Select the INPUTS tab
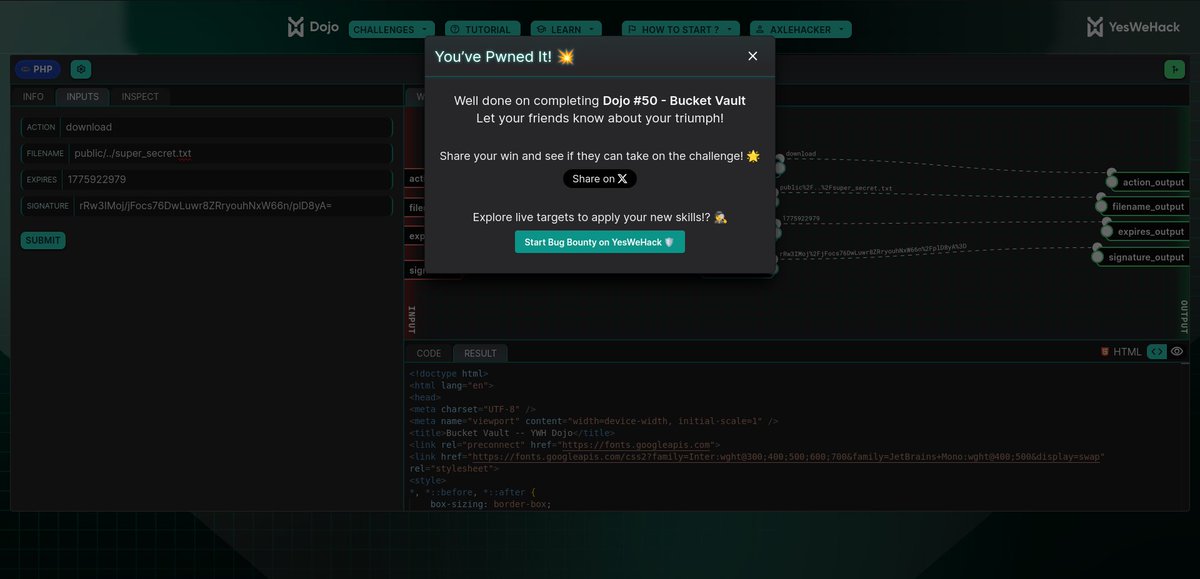Image resolution: width=1200 pixels, height=579 pixels. [x=83, y=97]
